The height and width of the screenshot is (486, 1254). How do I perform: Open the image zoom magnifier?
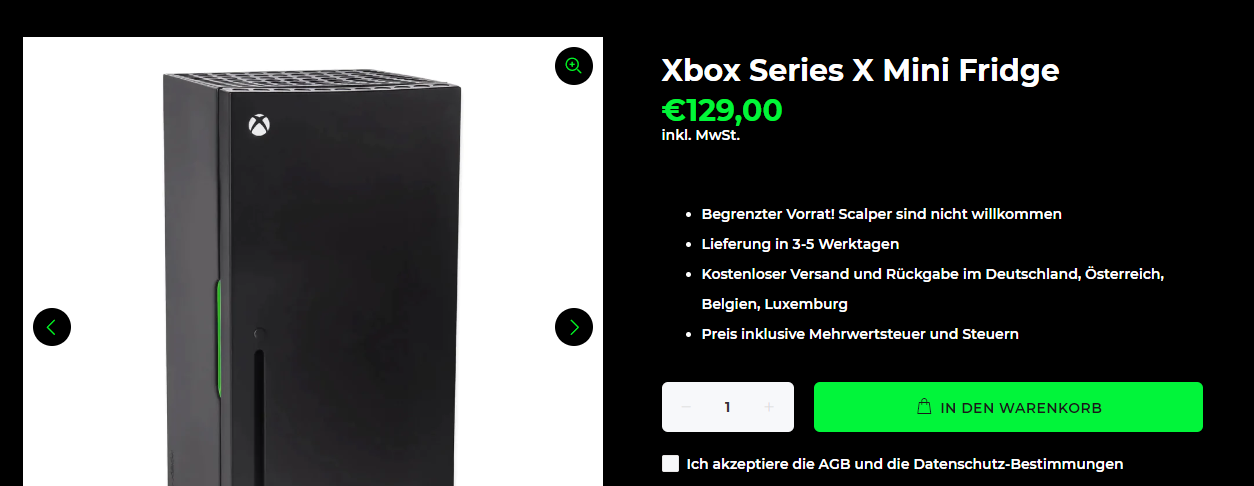point(574,66)
